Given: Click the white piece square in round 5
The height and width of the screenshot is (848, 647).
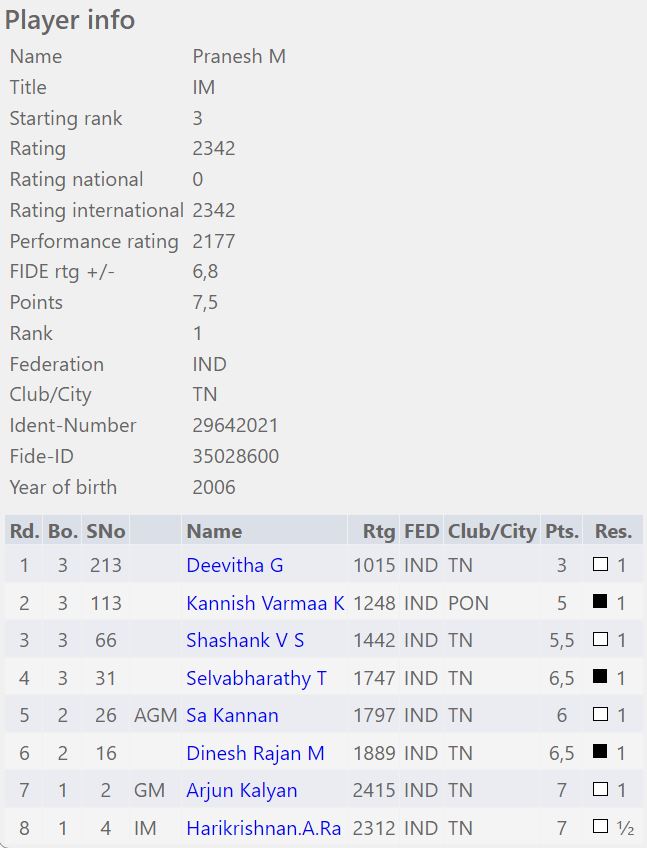Looking at the screenshot, I should point(600,715).
